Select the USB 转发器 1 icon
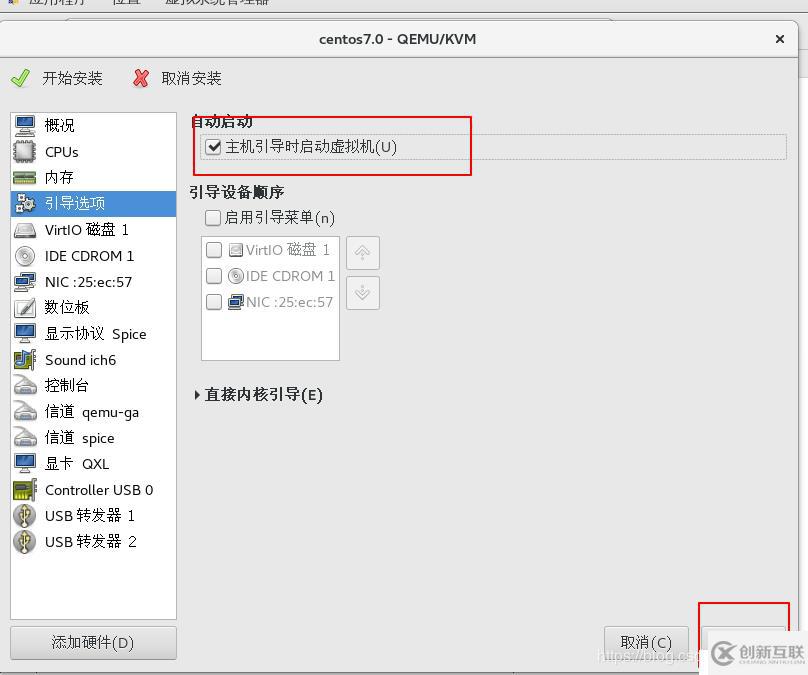Screen dimensions: 808x675 pos(25,515)
